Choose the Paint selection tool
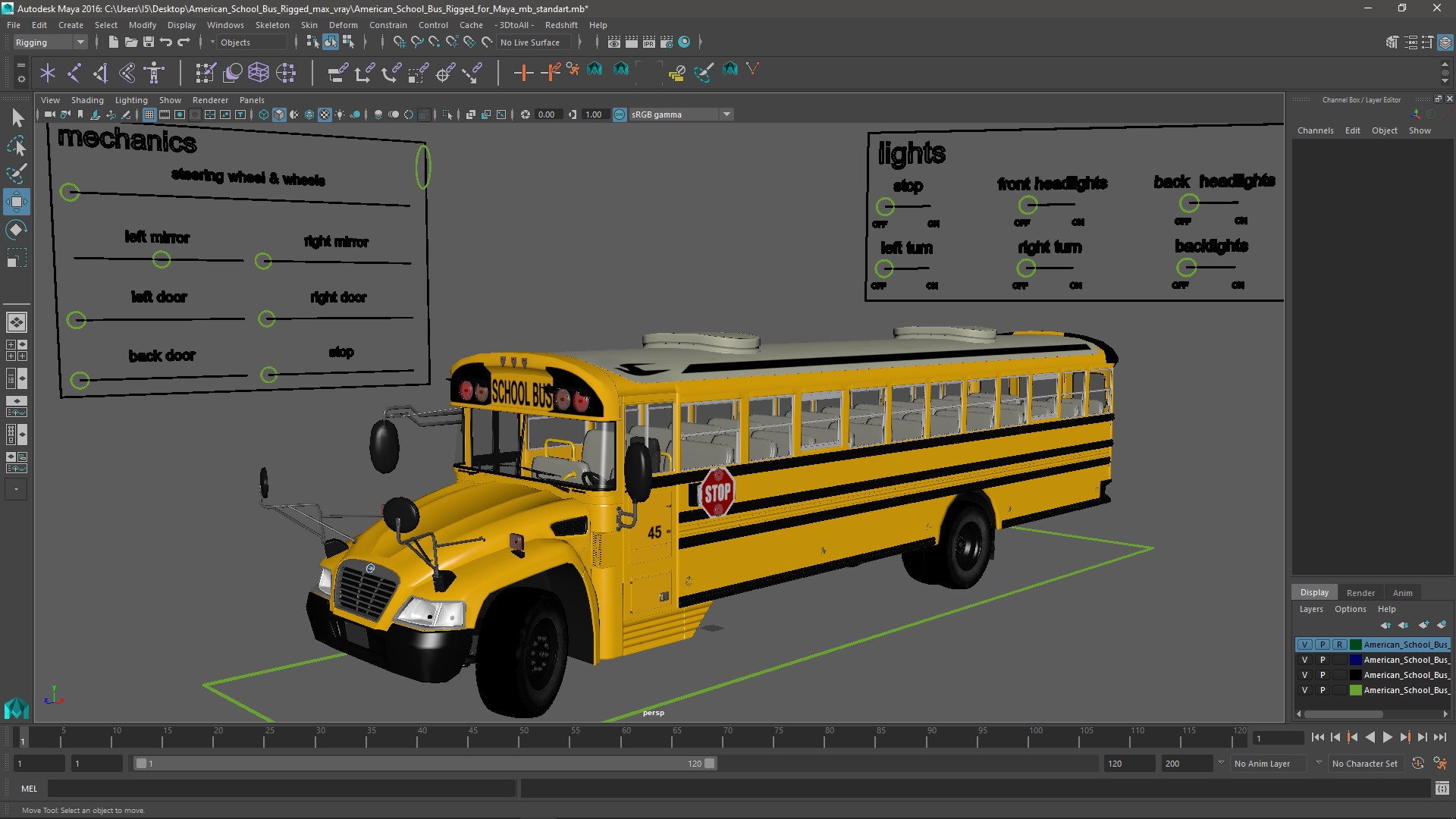Screen dimensions: 1456x819 point(17,174)
